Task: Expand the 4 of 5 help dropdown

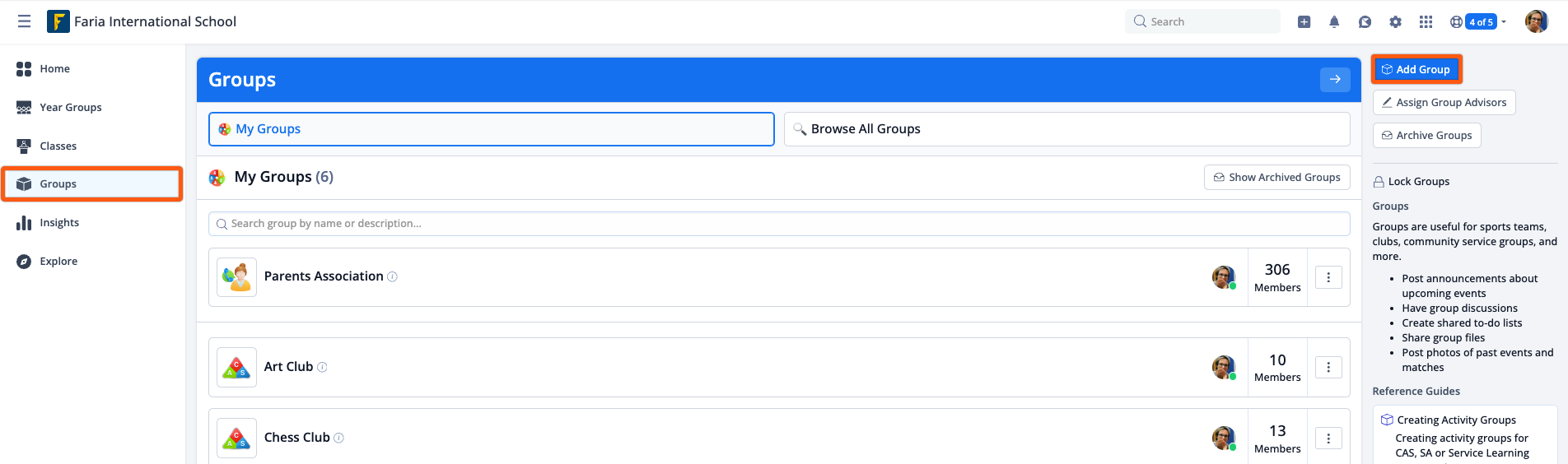Action: [x=1478, y=22]
